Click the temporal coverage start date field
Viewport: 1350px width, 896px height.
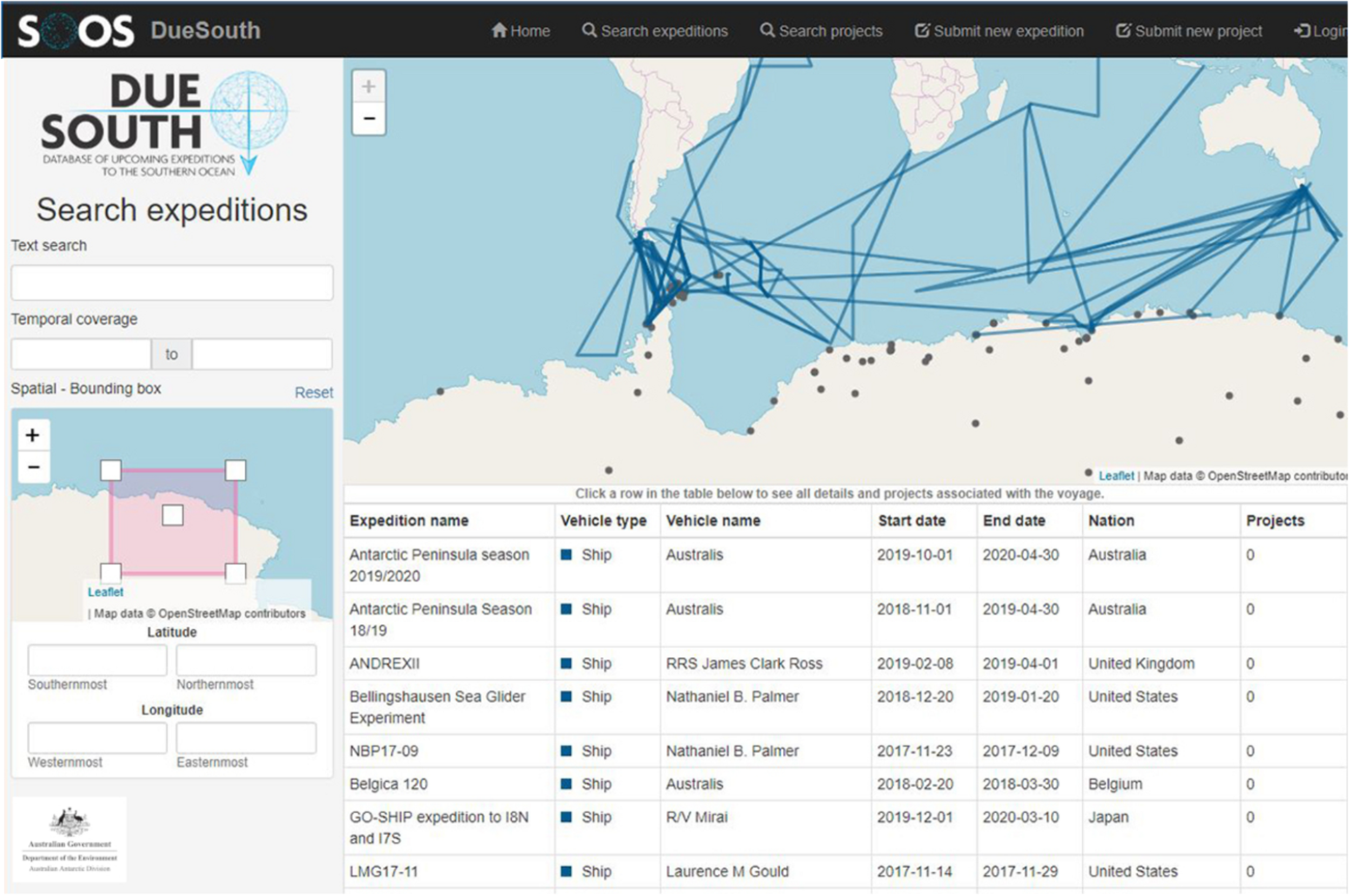pos(81,354)
